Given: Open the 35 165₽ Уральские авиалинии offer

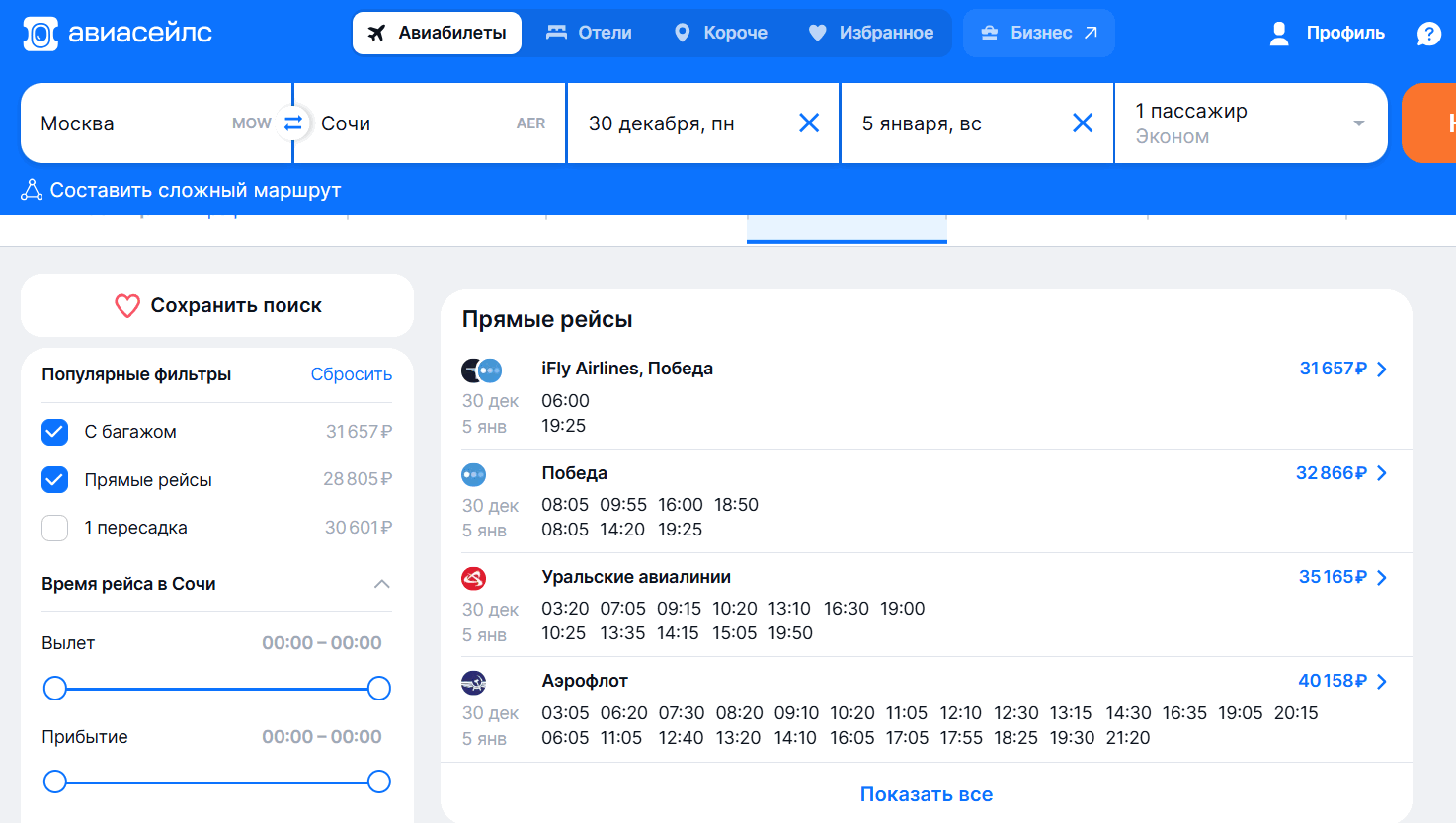Looking at the screenshot, I should 1333,577.
